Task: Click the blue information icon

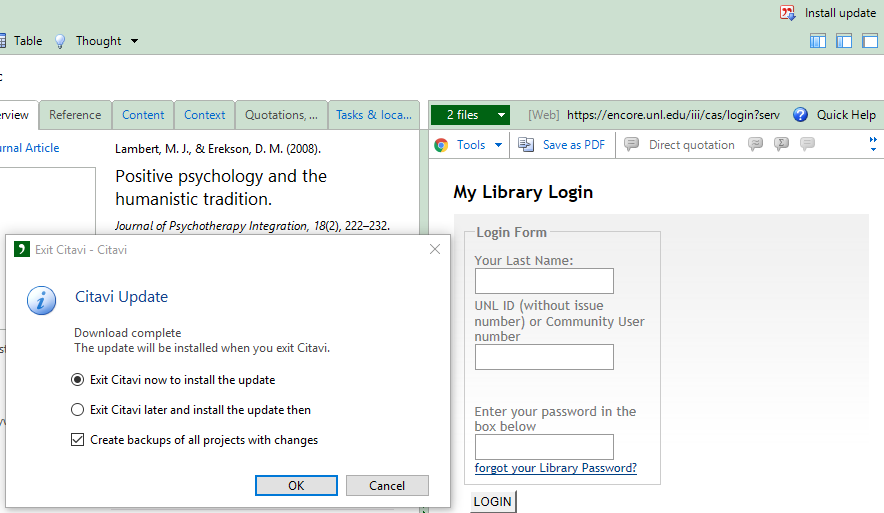Action: (41, 300)
